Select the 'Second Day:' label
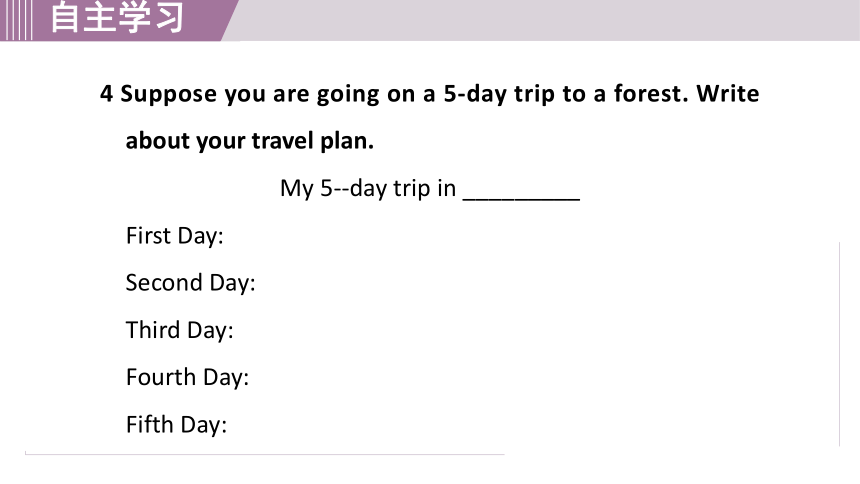This screenshot has width=860, height=484. click(x=190, y=283)
